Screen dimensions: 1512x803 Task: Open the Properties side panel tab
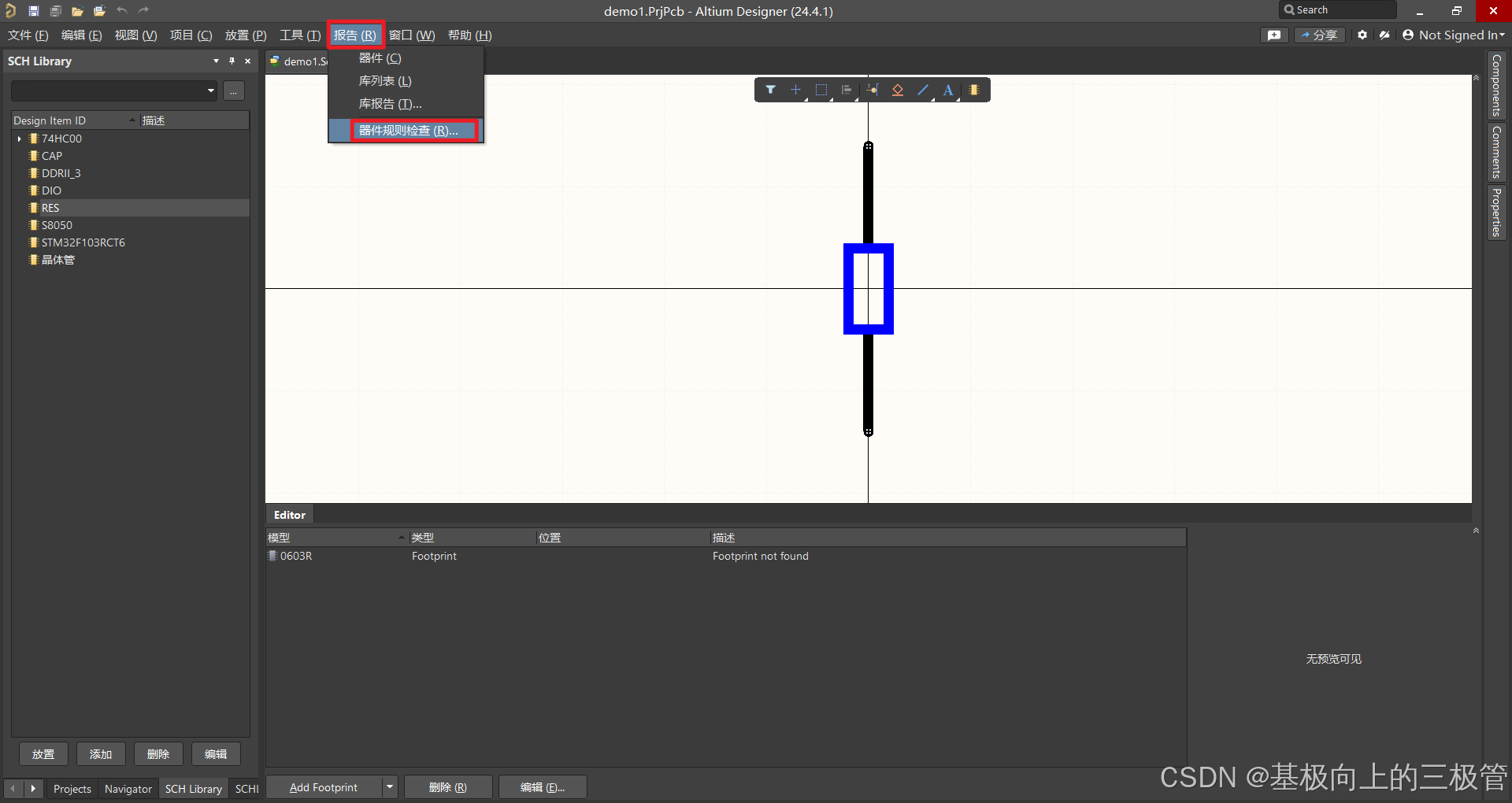pos(1496,212)
